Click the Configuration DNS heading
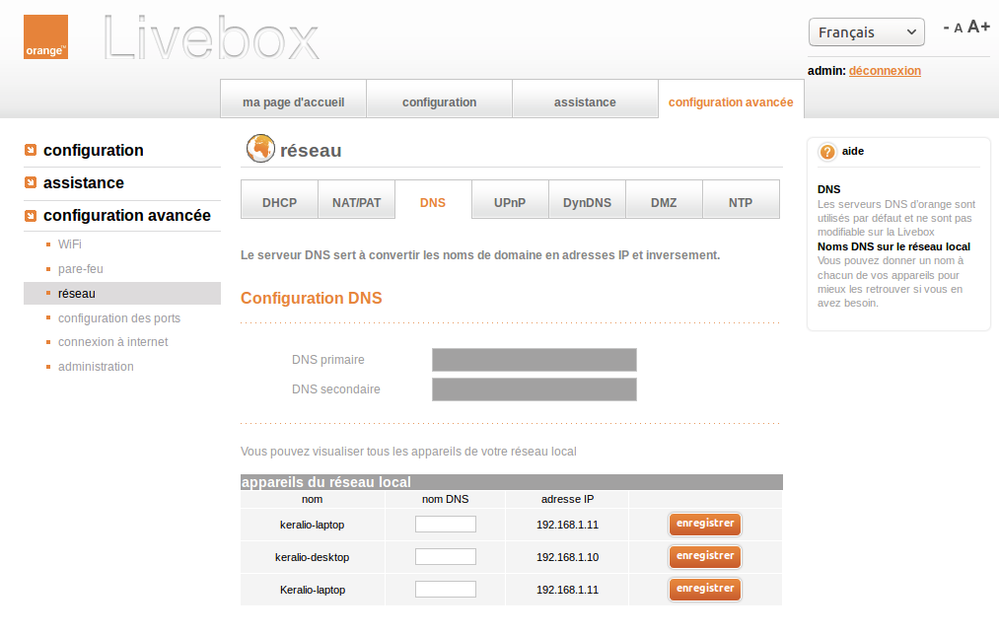Screen dimensions: 999x630 [311, 298]
